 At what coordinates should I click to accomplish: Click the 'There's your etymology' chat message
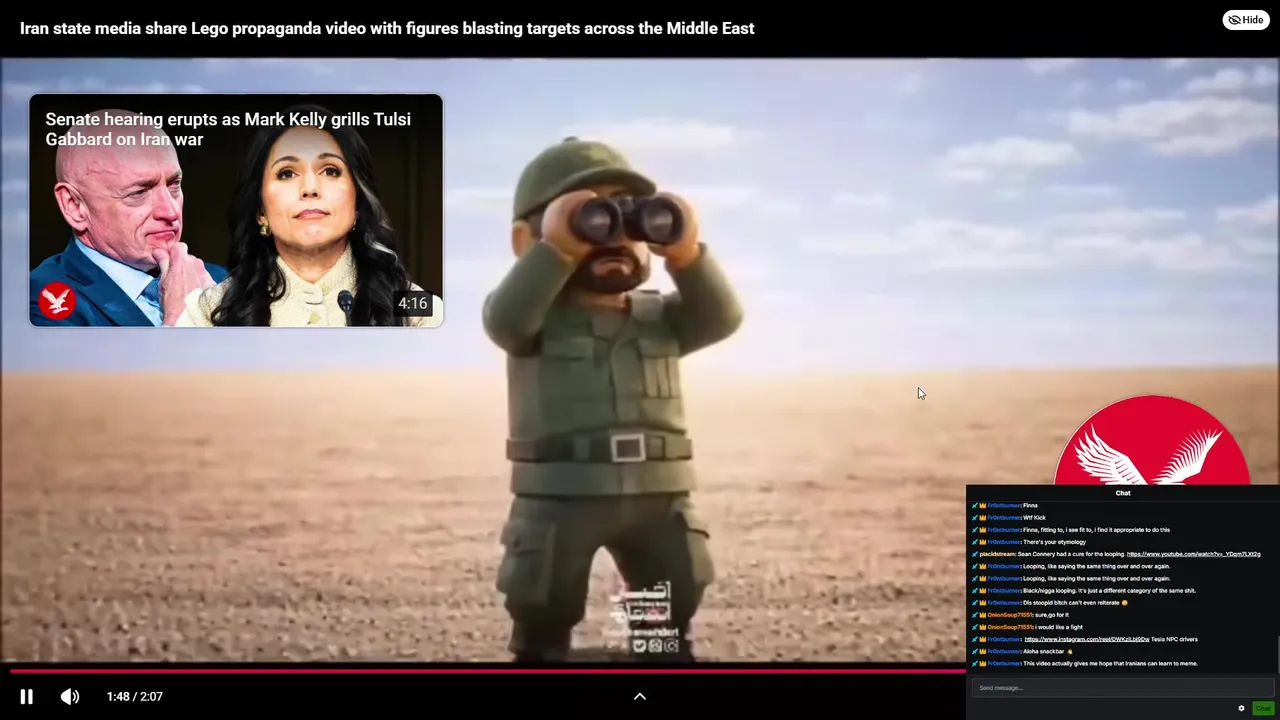[x=1053, y=542]
